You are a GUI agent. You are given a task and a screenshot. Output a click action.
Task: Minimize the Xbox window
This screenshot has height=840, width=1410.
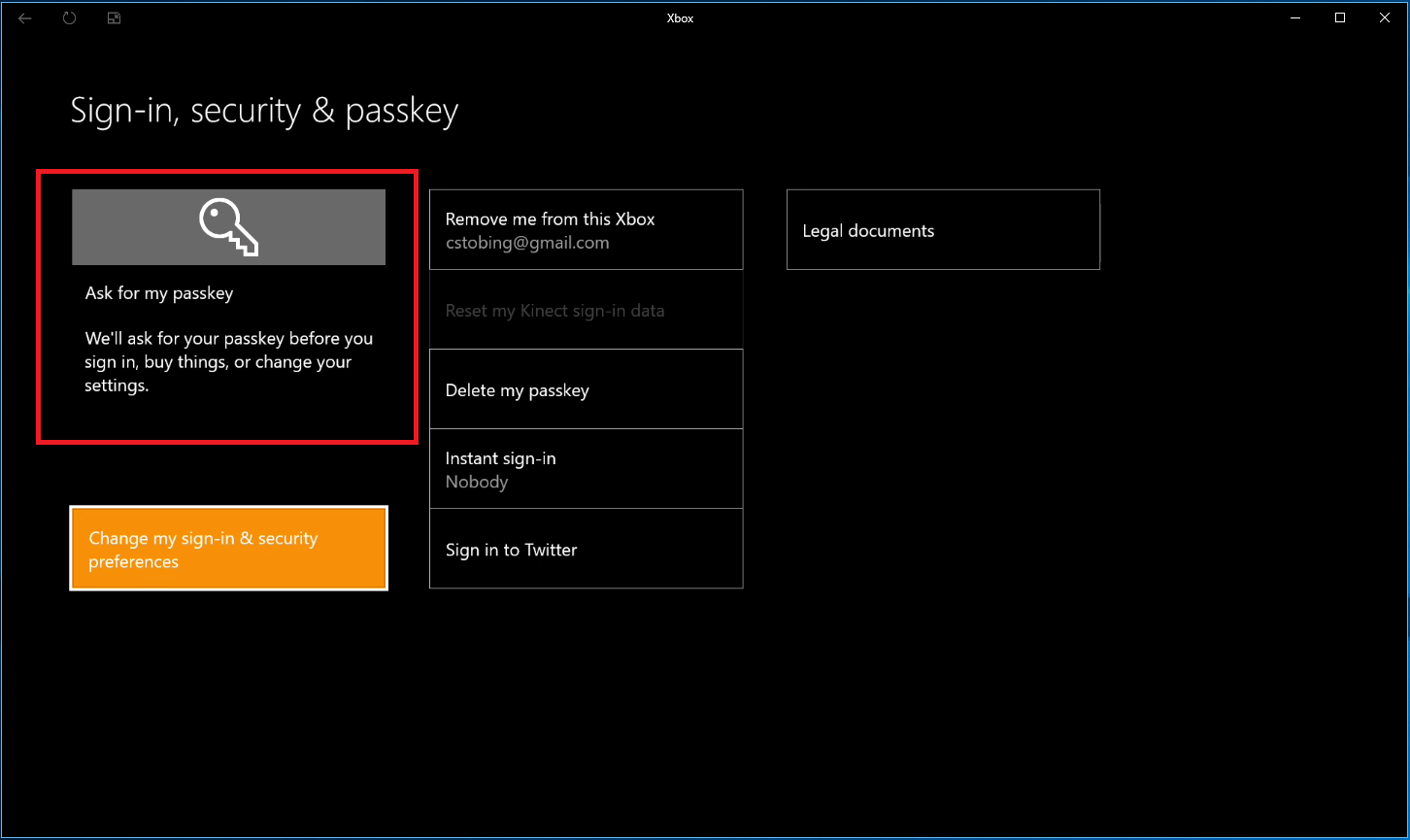point(1295,18)
